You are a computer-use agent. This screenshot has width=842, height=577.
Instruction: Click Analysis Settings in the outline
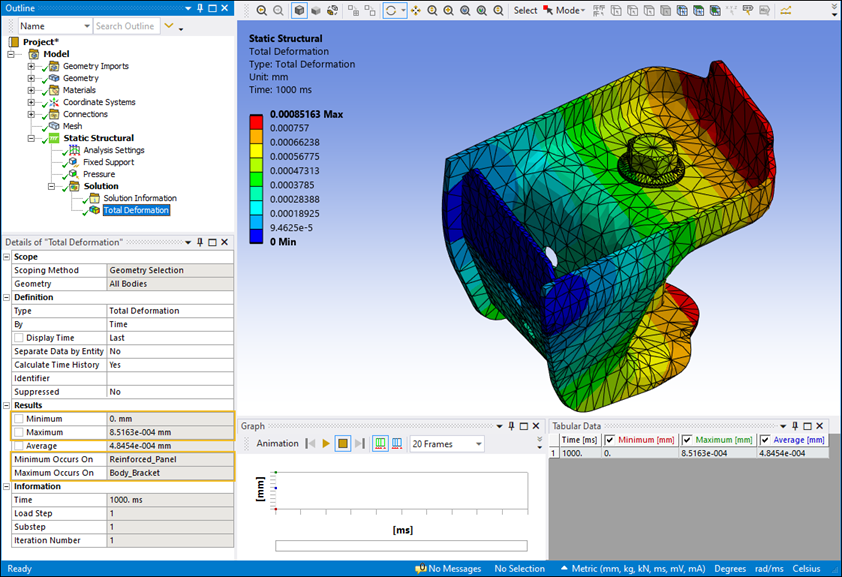pos(113,150)
